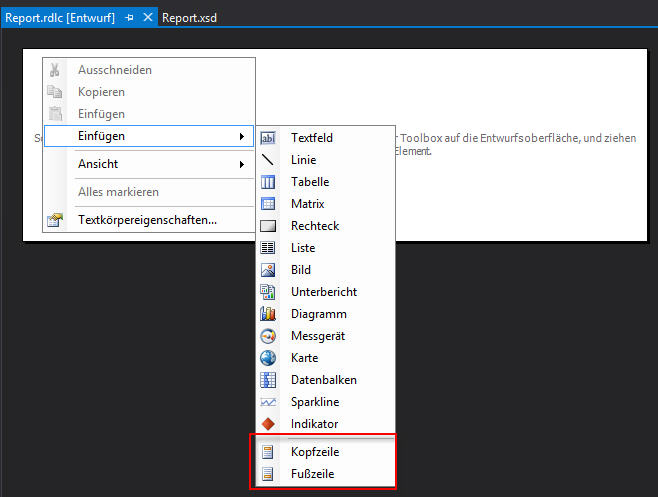The height and width of the screenshot is (497, 658).
Task: Switch to the Report.xsd tab
Action: [189, 18]
